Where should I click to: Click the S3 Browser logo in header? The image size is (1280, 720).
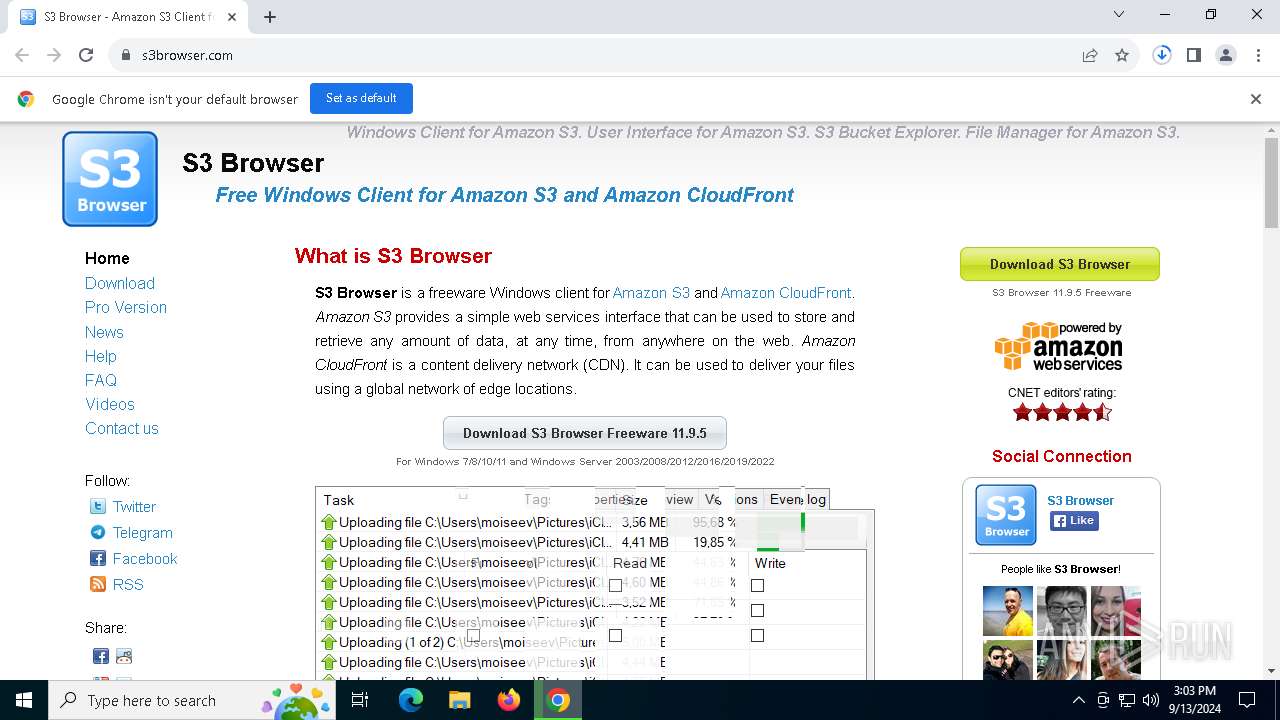[110, 179]
